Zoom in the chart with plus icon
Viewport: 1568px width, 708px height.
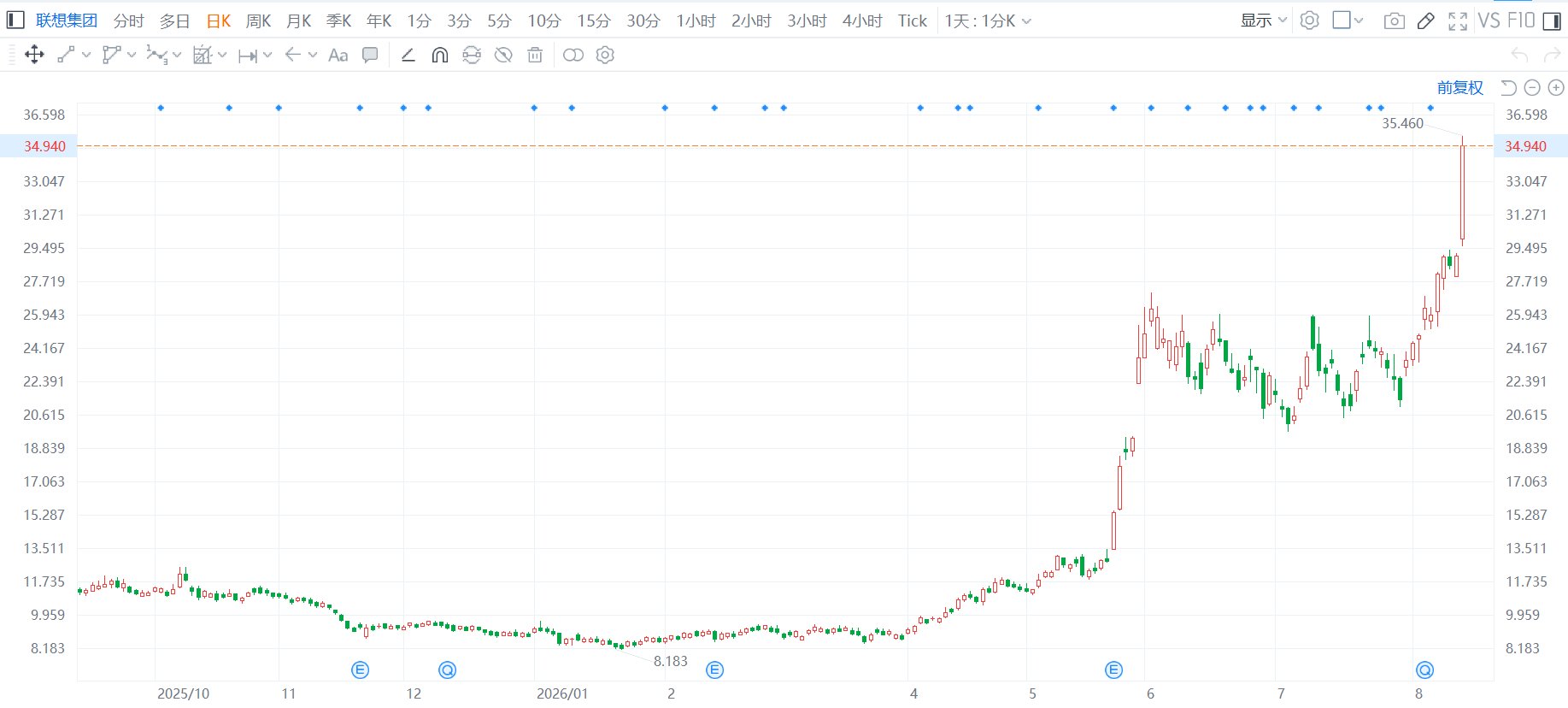tap(1556, 87)
